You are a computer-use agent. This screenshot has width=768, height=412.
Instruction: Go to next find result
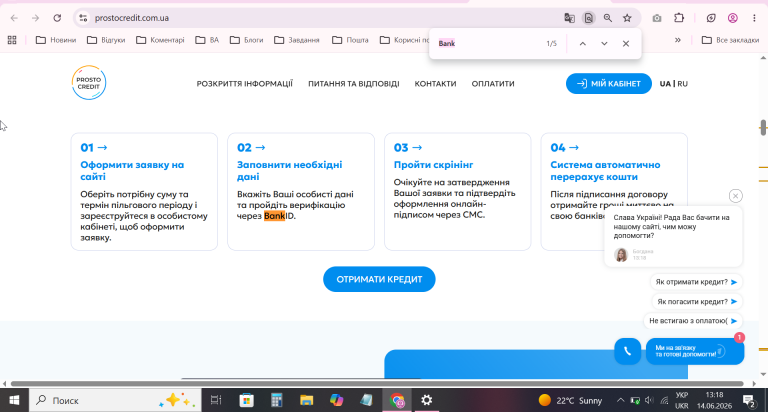(604, 44)
